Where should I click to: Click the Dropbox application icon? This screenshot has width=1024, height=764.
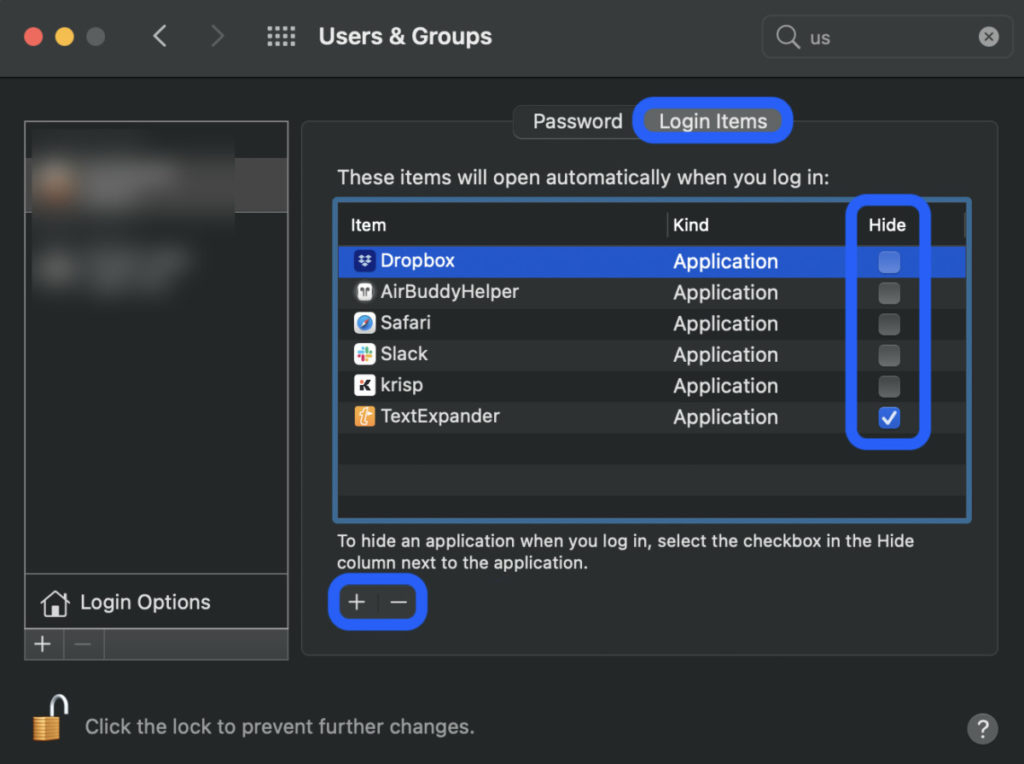pyautogui.click(x=363, y=261)
